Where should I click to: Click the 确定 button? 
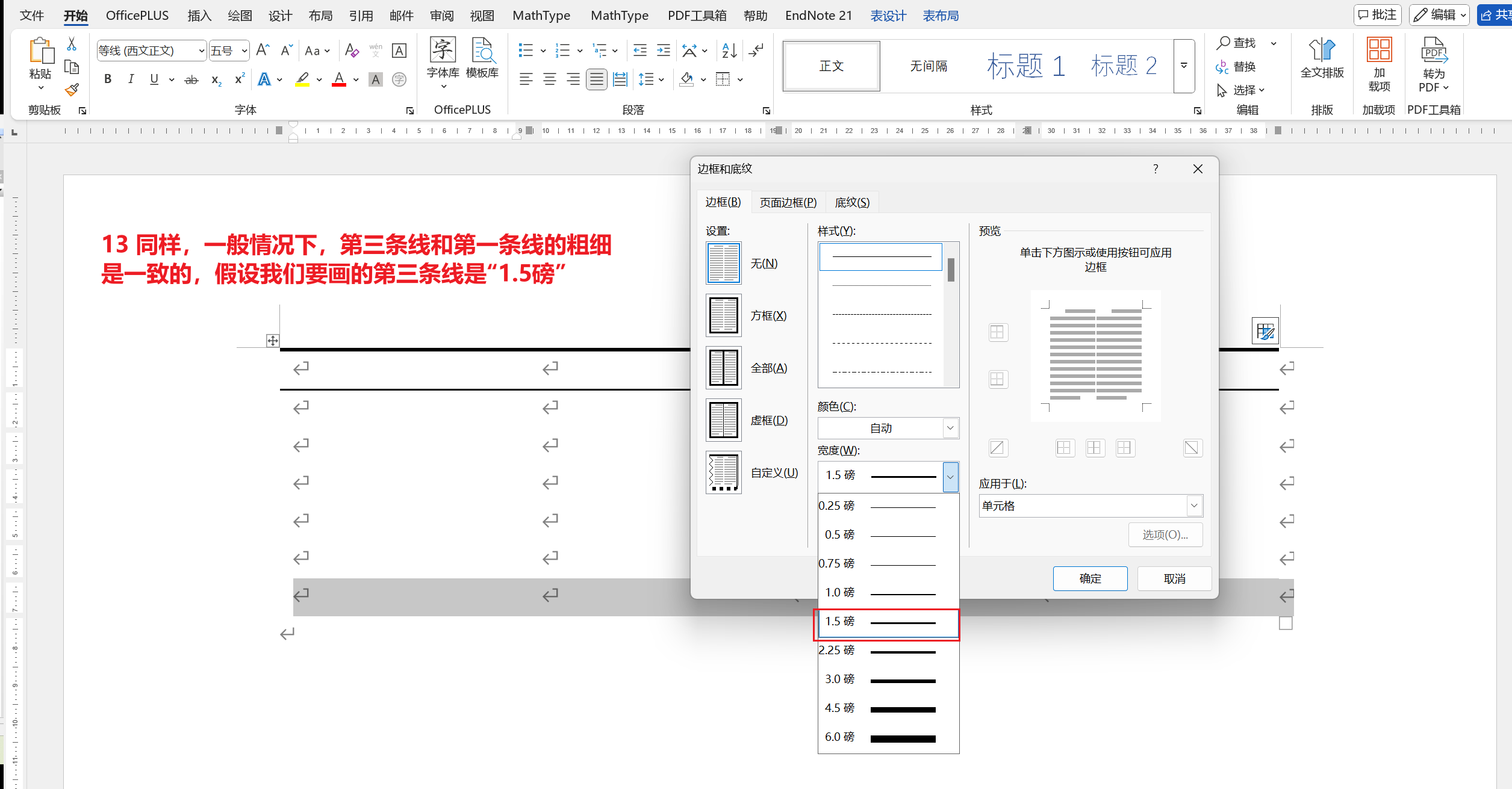(1090, 578)
